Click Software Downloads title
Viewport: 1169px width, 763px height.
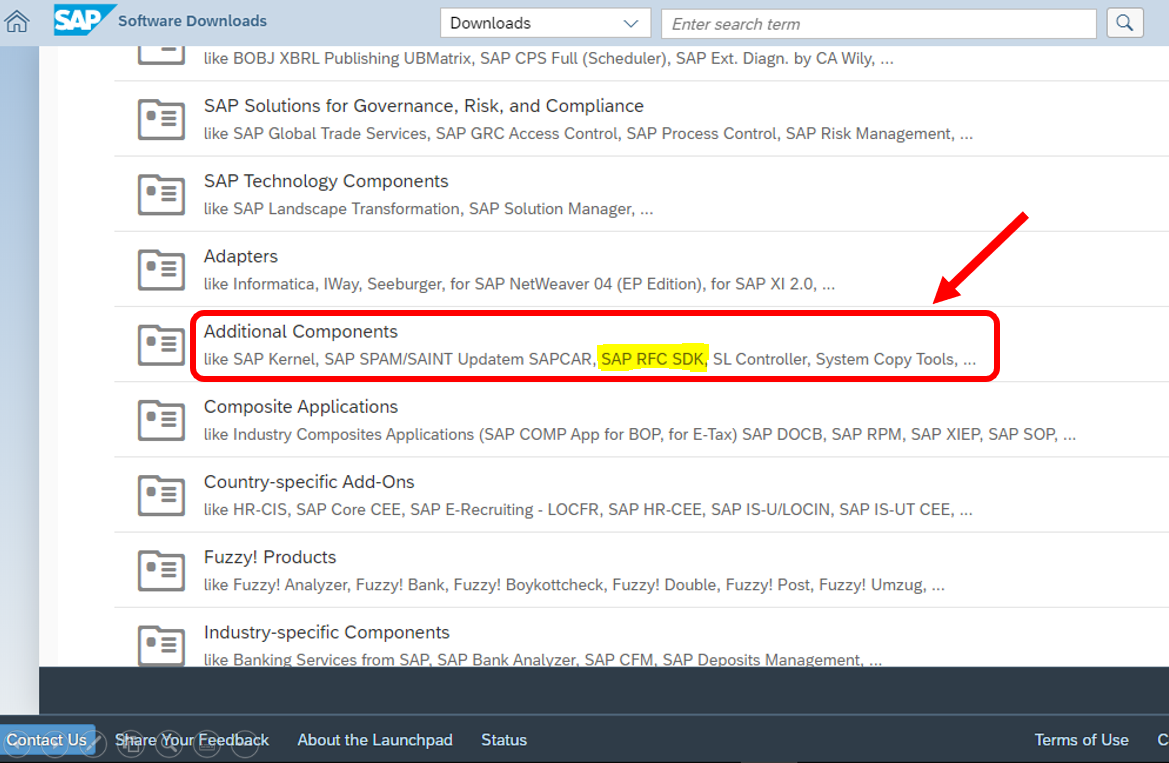click(192, 21)
